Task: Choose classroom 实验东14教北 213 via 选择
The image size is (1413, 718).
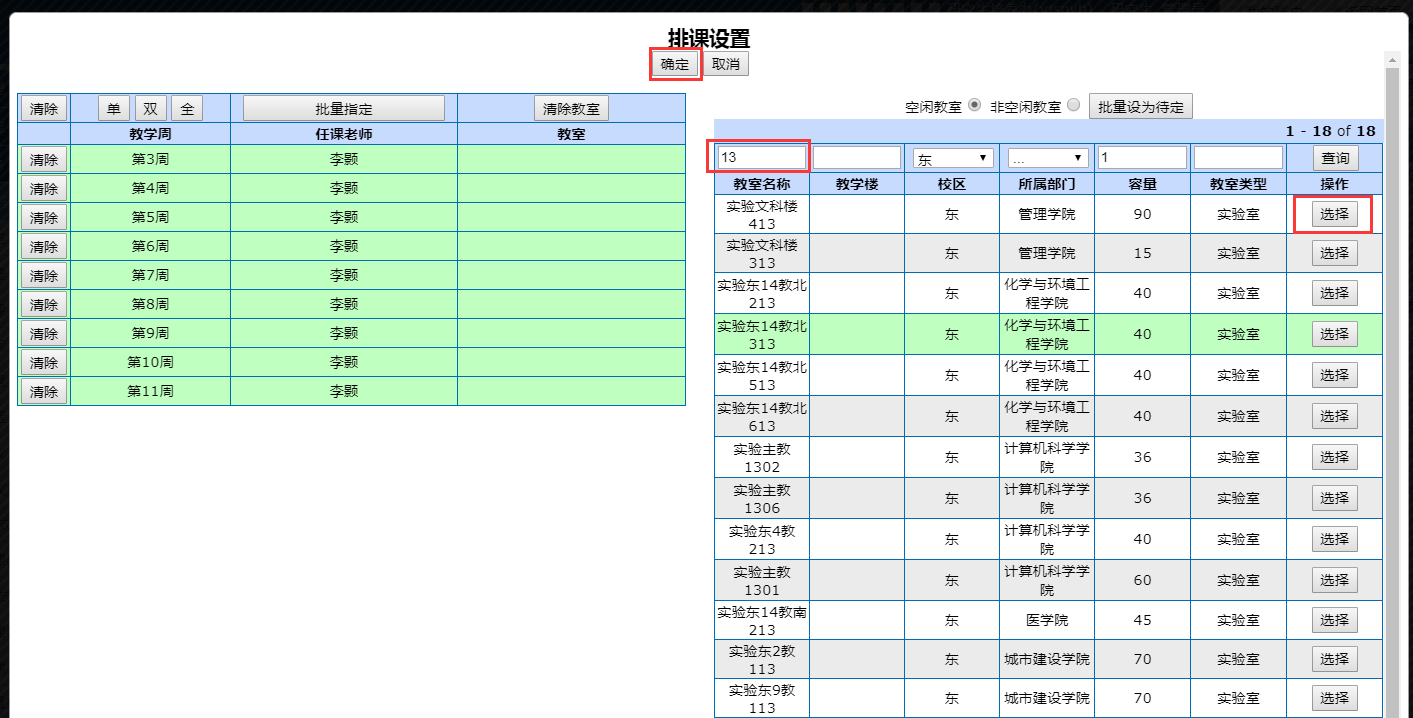Action: (x=1335, y=293)
